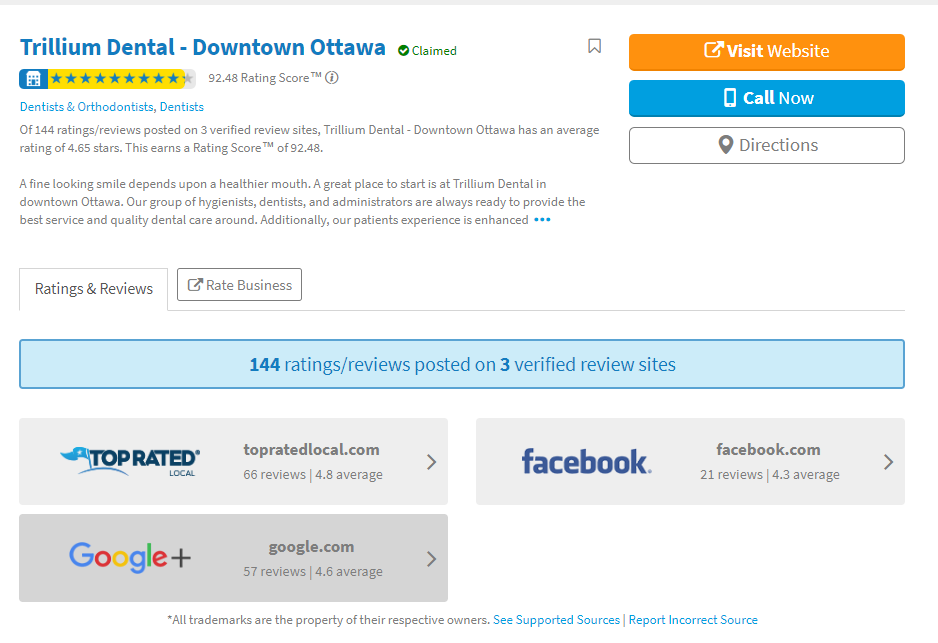Click the '92.48 Rating Score' text

click(264, 78)
